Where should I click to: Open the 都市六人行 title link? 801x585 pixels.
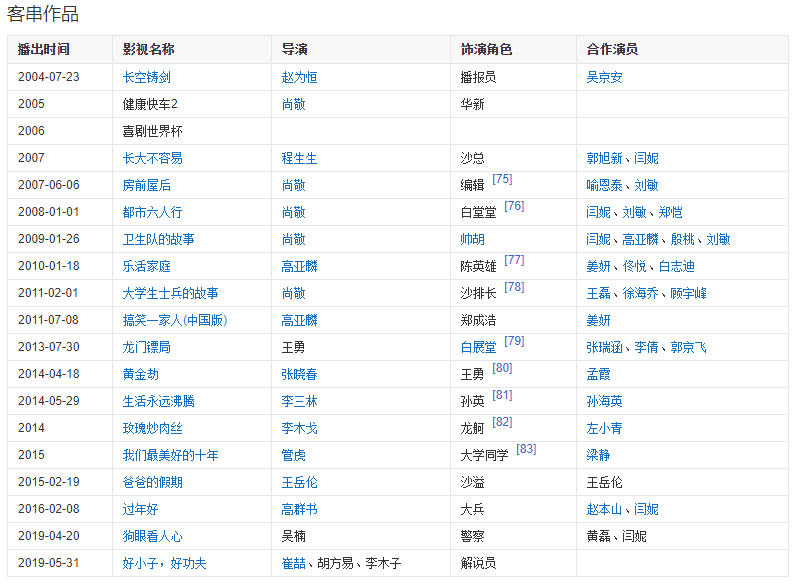(152, 212)
